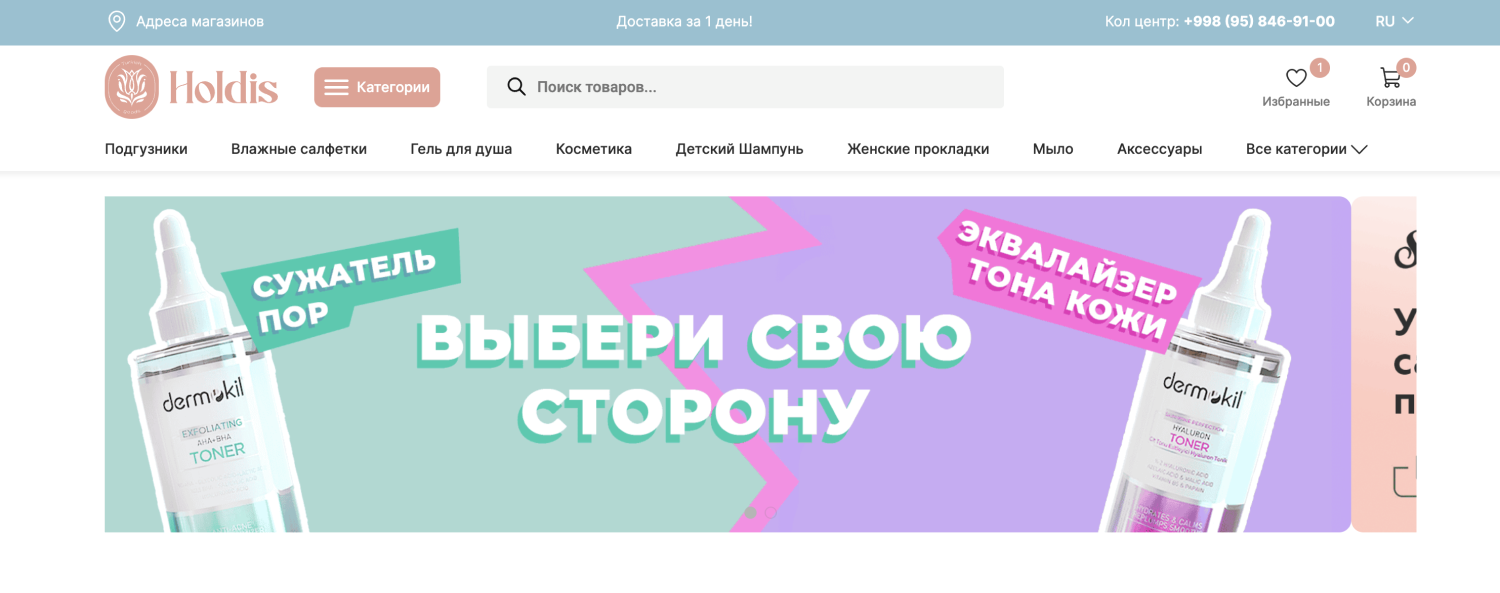Go to Влажные салфетки category
Screen dimensions: 1500x593
[299, 149]
